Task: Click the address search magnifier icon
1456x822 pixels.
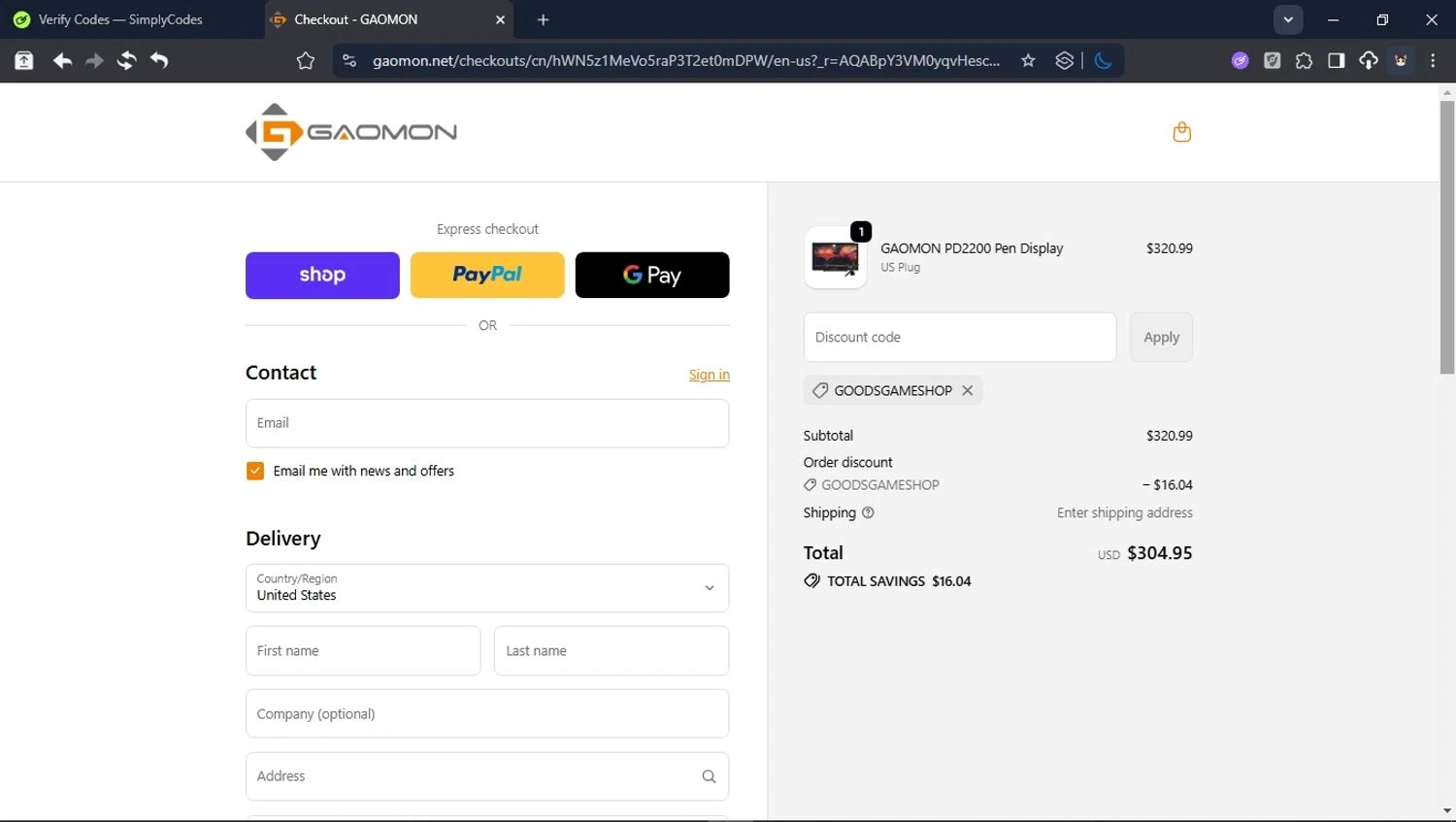Action: (709, 776)
